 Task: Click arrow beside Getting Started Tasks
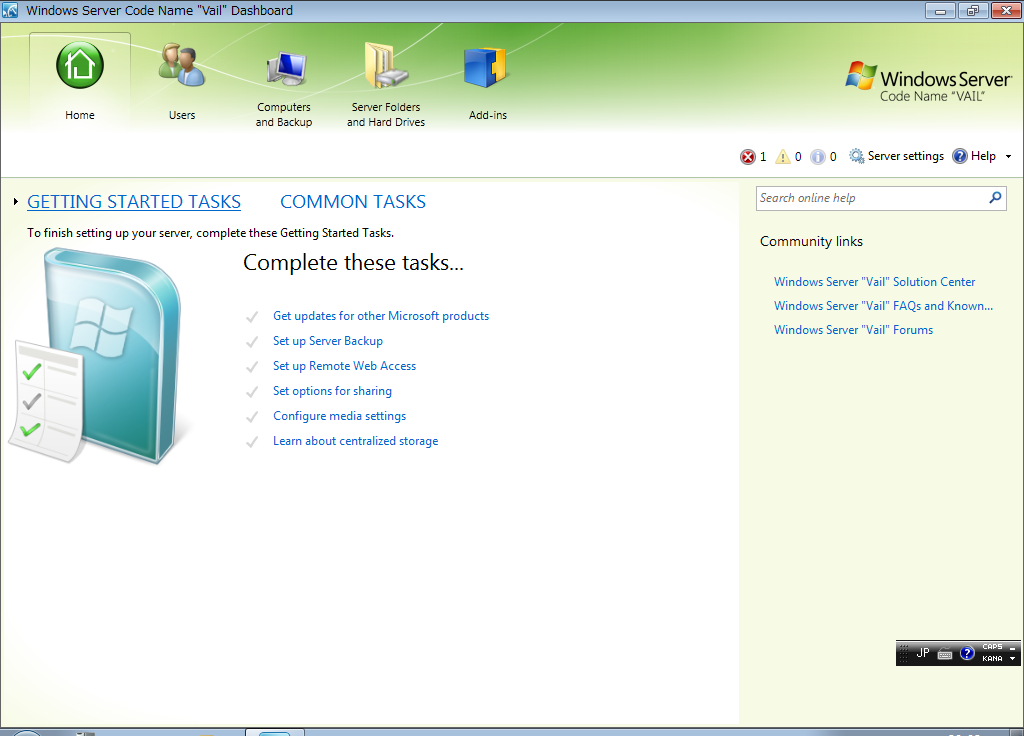point(16,202)
